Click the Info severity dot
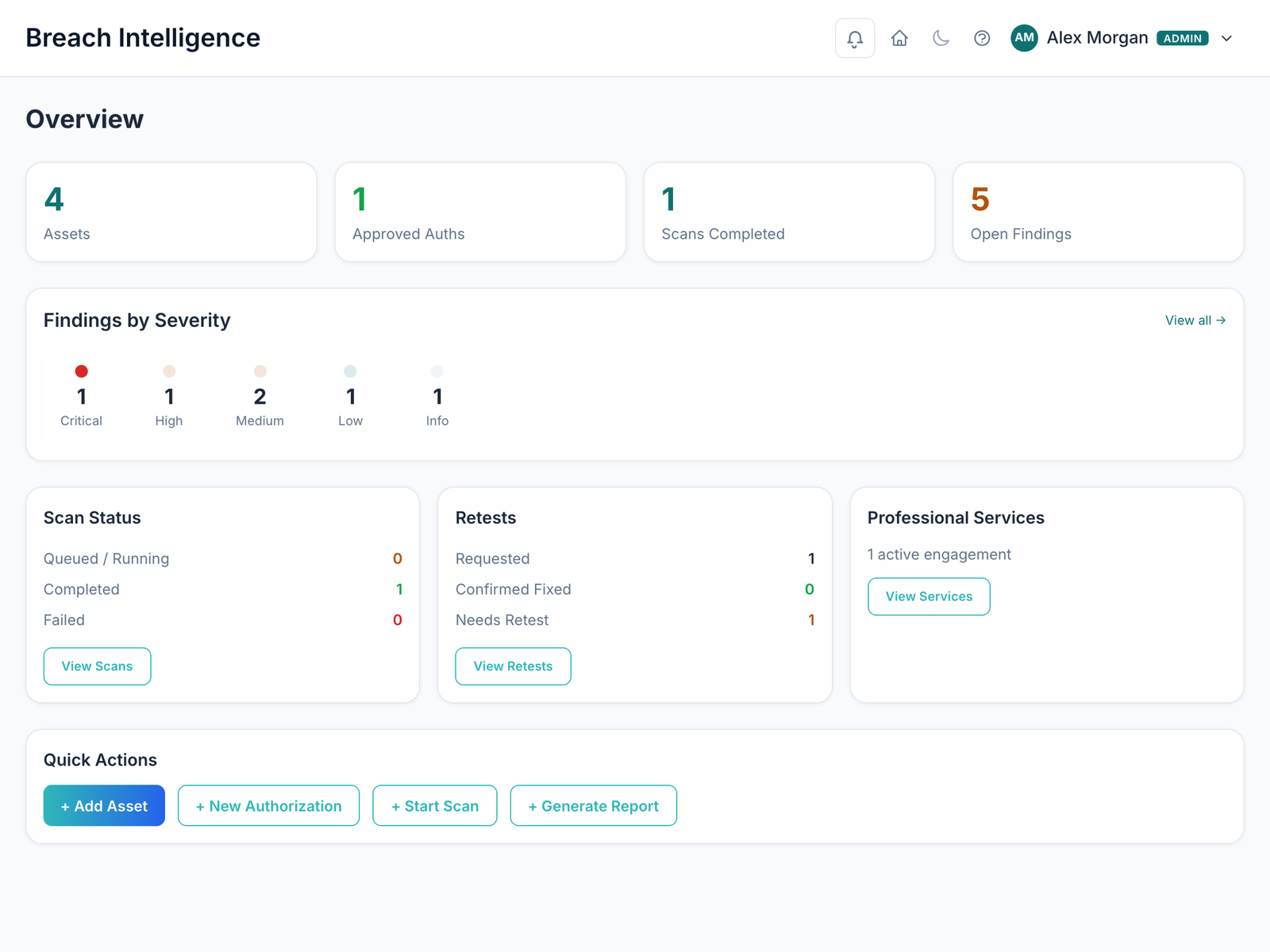 pyautogui.click(x=437, y=371)
